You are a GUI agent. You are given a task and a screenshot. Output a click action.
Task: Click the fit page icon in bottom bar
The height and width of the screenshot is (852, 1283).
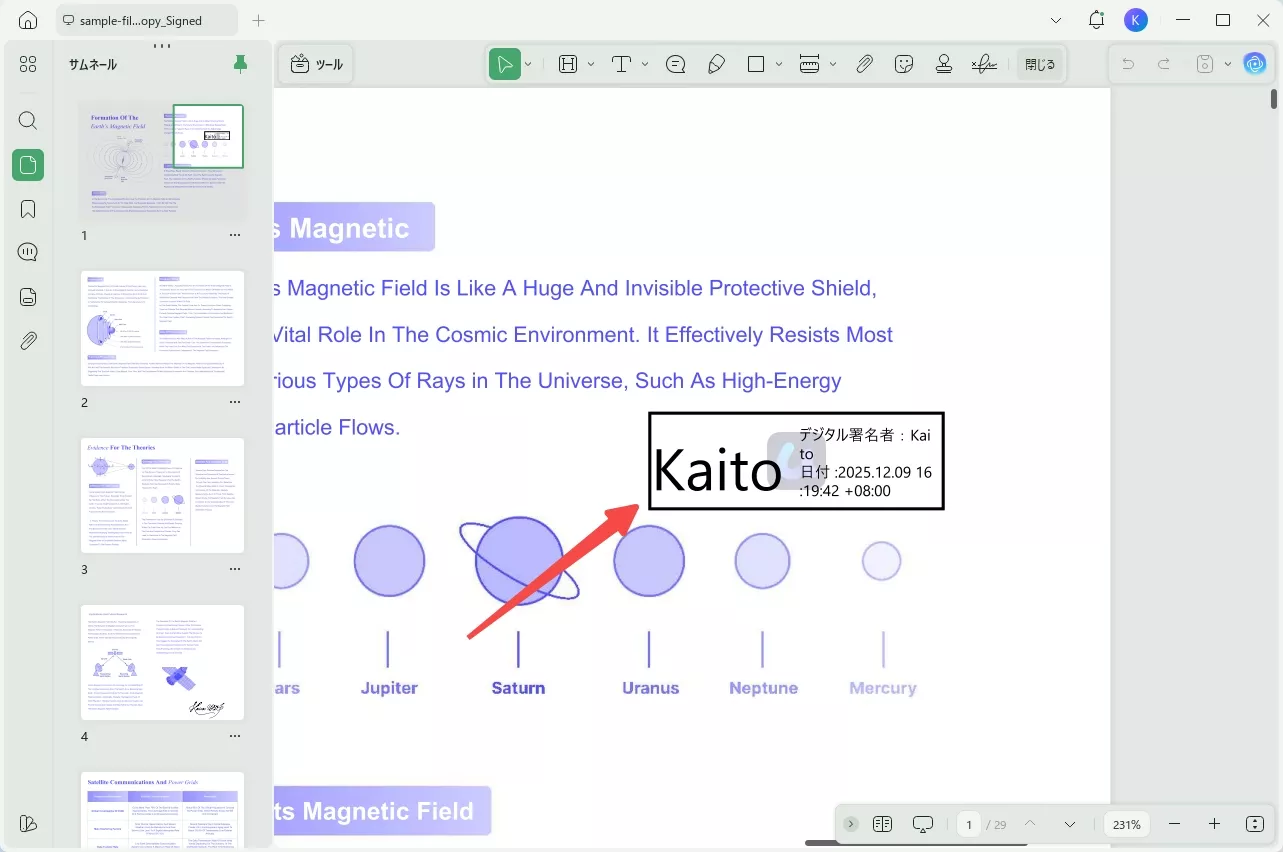(x=1255, y=824)
